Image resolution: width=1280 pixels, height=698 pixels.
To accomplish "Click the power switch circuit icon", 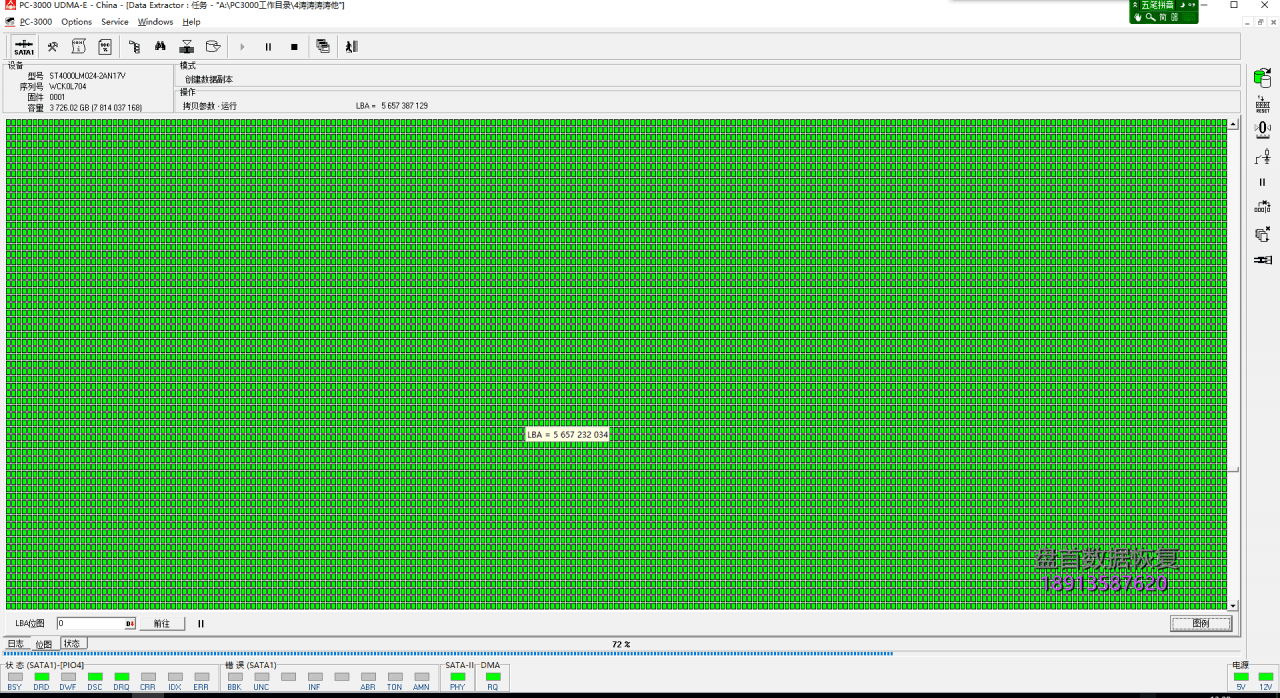I will click(x=1262, y=156).
